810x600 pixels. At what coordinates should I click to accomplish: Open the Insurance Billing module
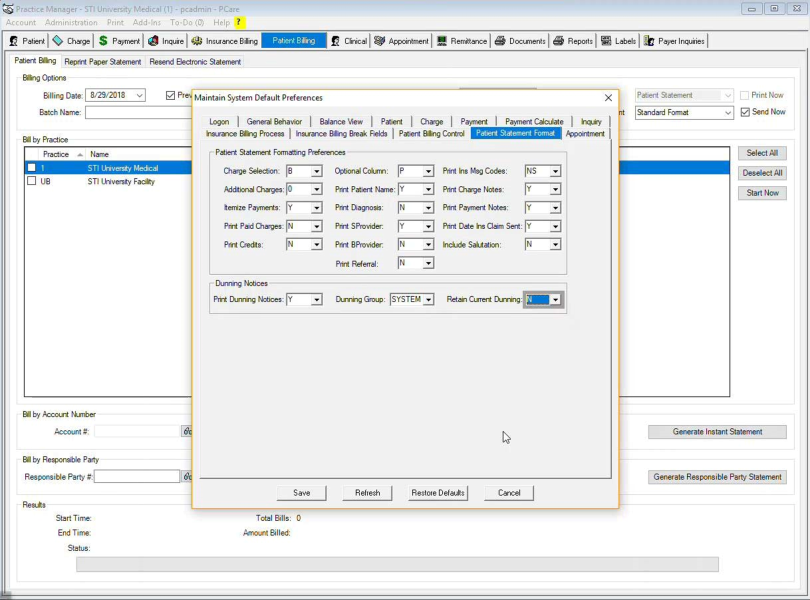pyautogui.click(x=225, y=41)
